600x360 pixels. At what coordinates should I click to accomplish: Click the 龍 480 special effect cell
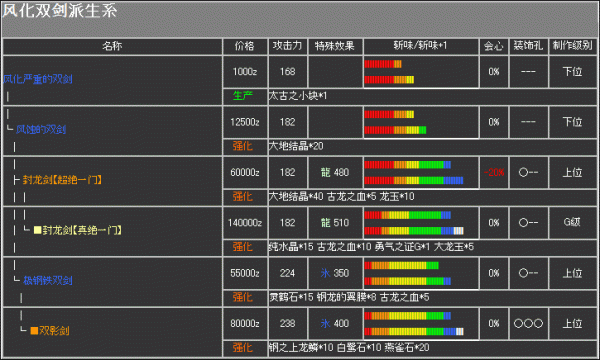(x=335, y=173)
